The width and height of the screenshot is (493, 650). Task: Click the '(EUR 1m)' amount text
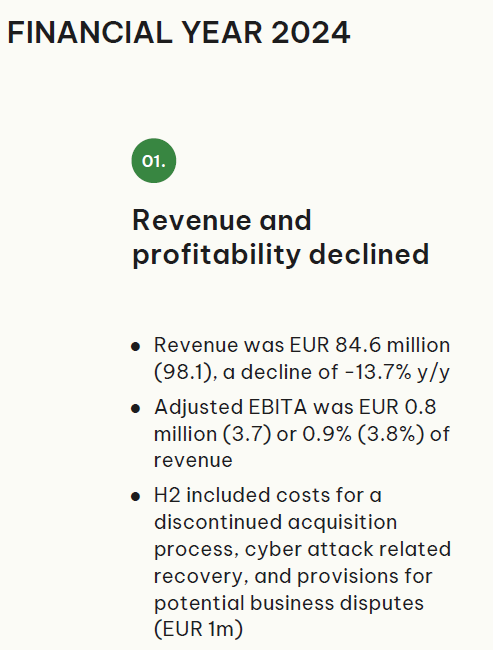coord(198,629)
